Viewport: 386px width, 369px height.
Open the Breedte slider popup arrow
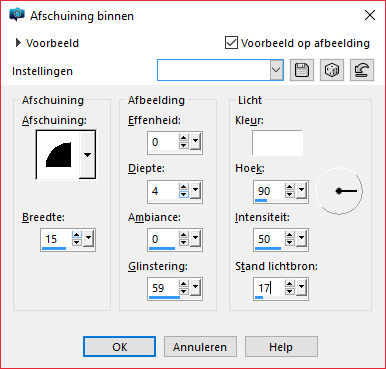coord(88,239)
